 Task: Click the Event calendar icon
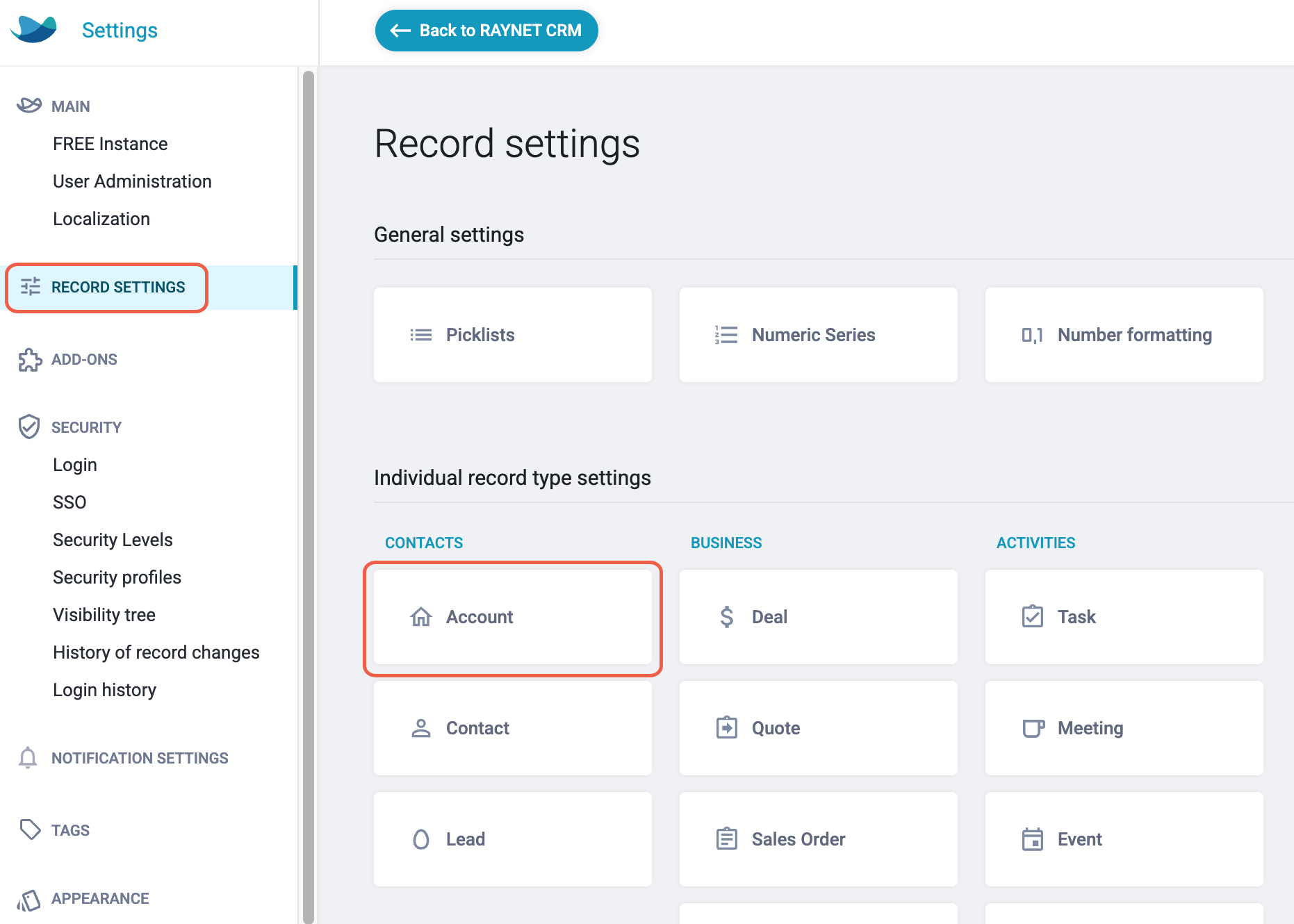1033,839
